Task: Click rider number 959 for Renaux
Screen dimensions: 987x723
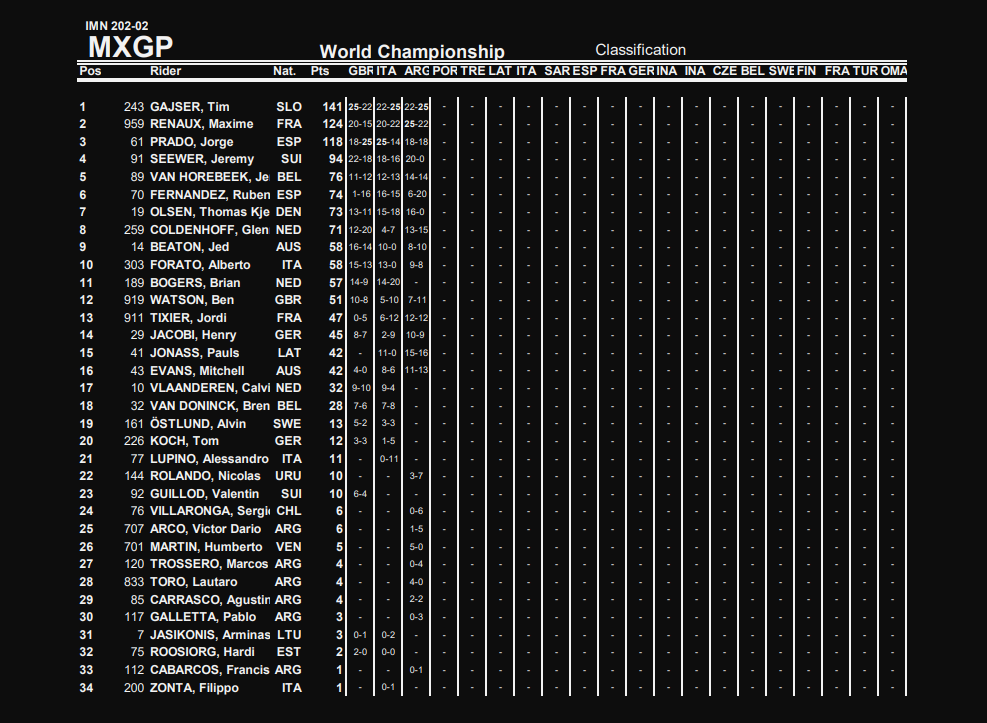Action: tap(134, 124)
